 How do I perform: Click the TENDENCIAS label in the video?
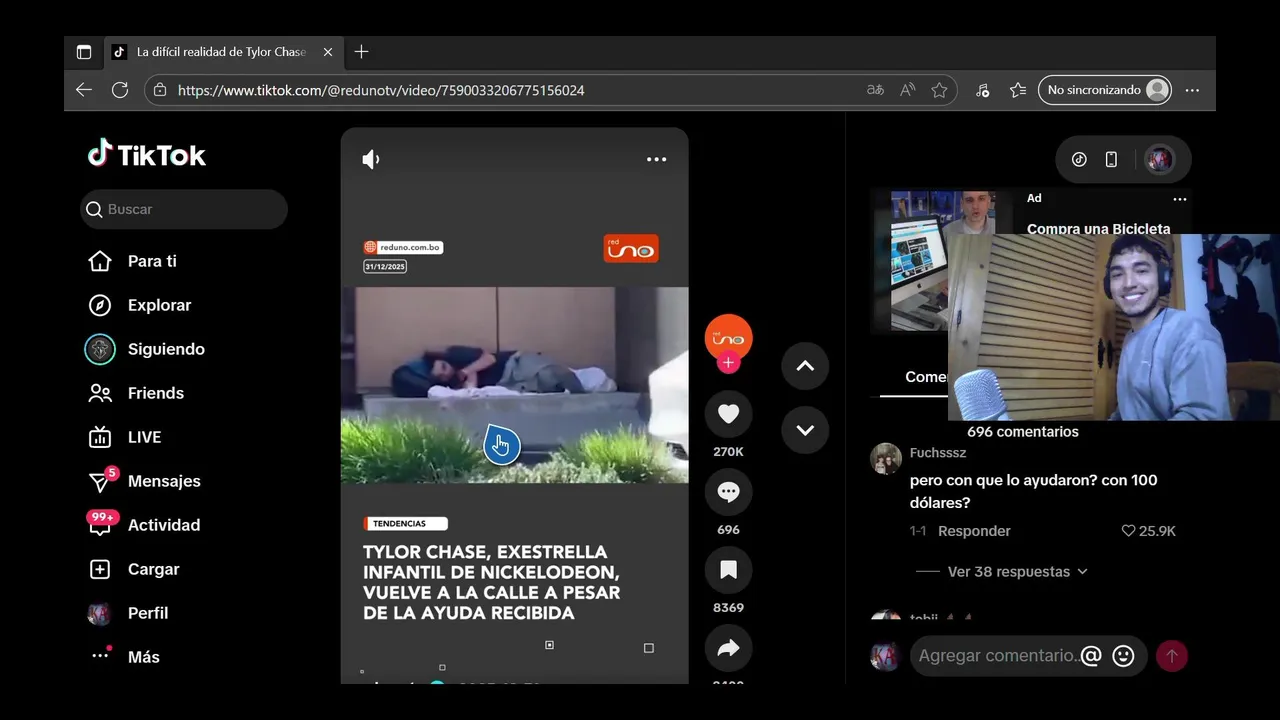(x=405, y=523)
